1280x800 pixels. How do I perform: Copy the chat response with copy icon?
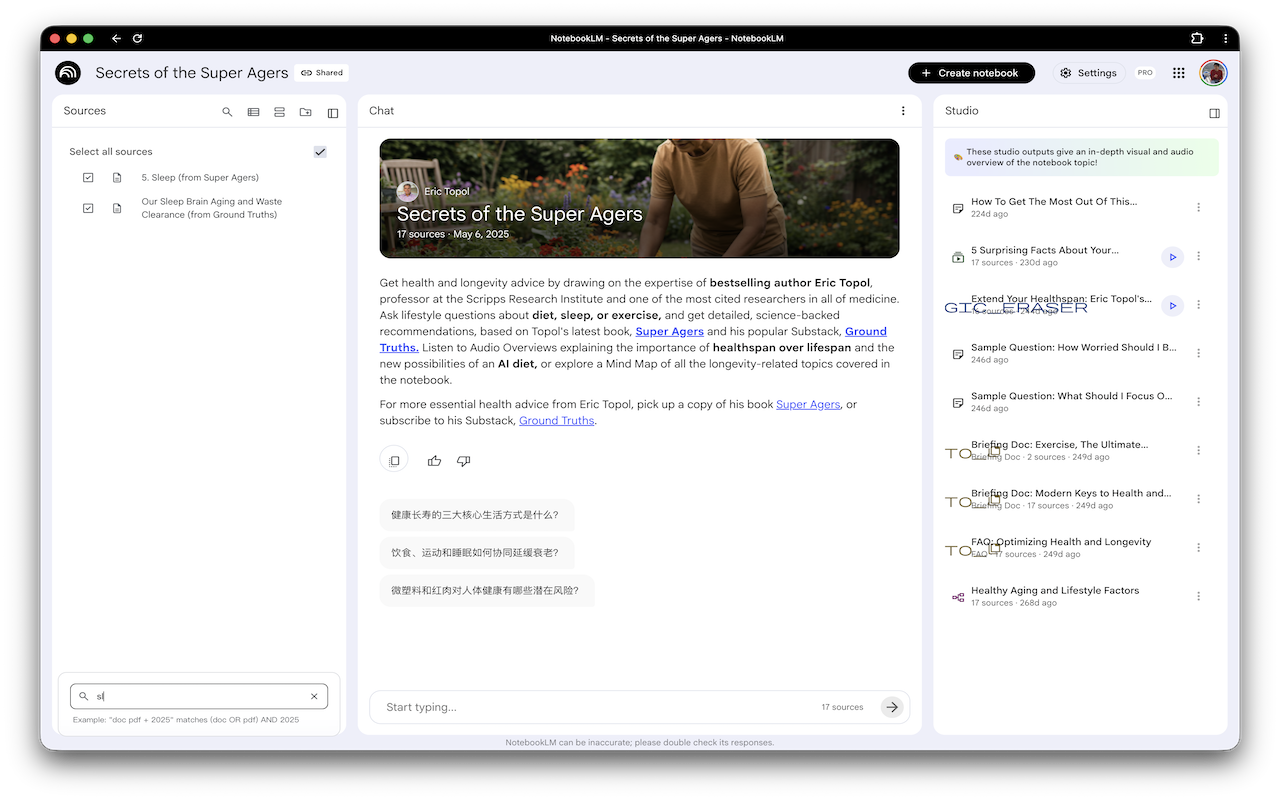pyautogui.click(x=394, y=460)
